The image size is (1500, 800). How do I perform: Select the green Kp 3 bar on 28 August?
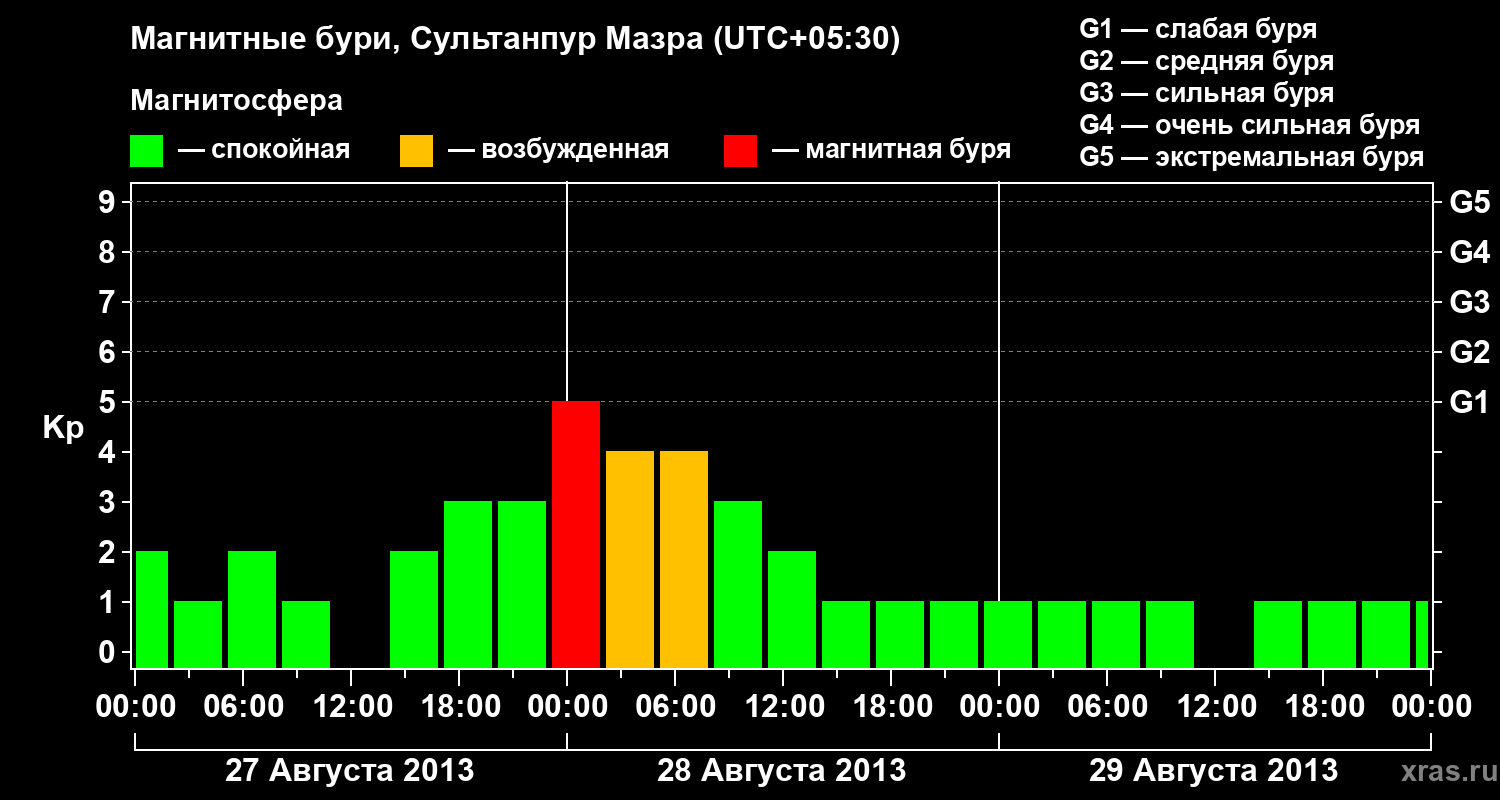tap(738, 584)
